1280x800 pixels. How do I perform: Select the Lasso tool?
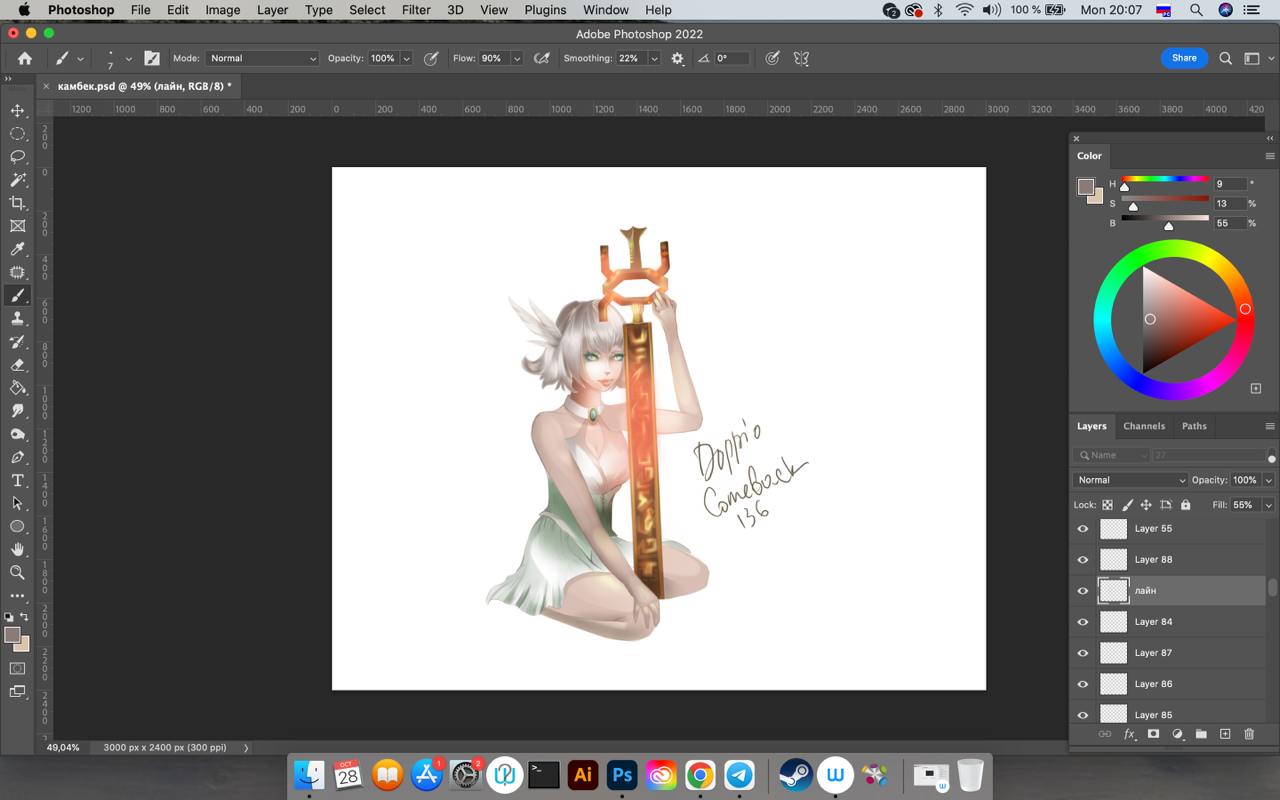pyautogui.click(x=17, y=157)
